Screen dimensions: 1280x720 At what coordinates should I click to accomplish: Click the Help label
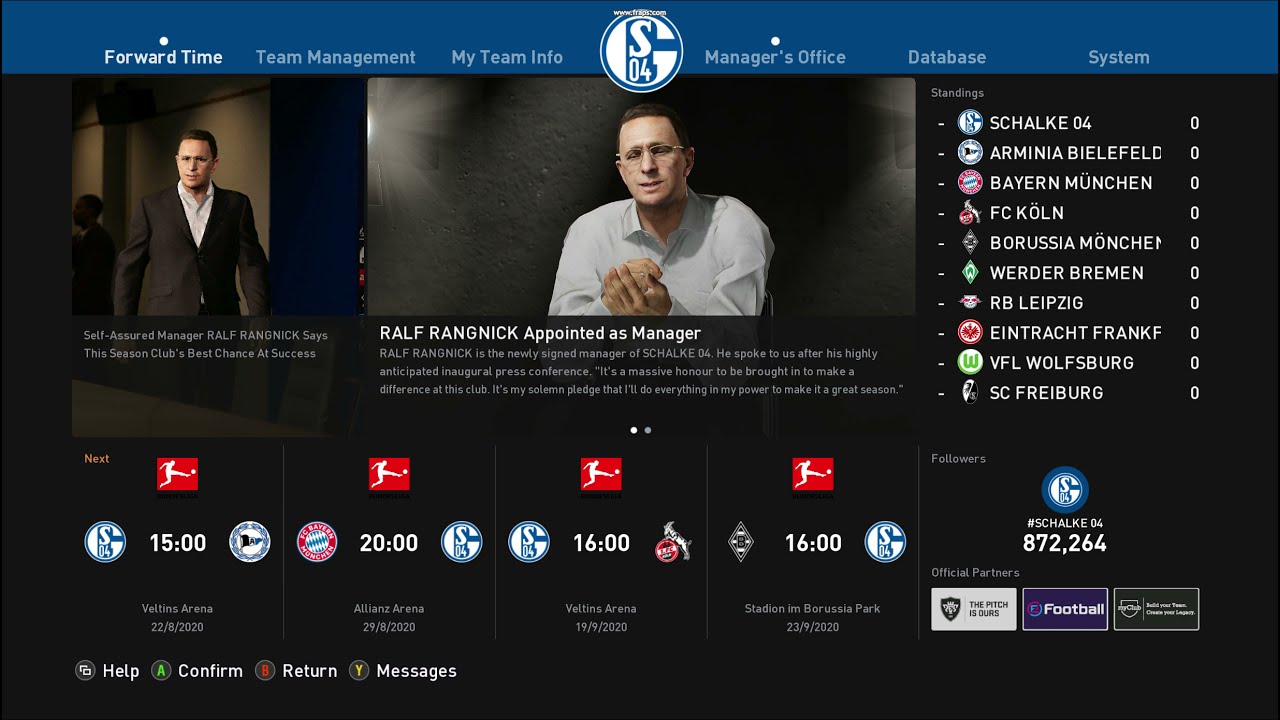click(x=121, y=671)
